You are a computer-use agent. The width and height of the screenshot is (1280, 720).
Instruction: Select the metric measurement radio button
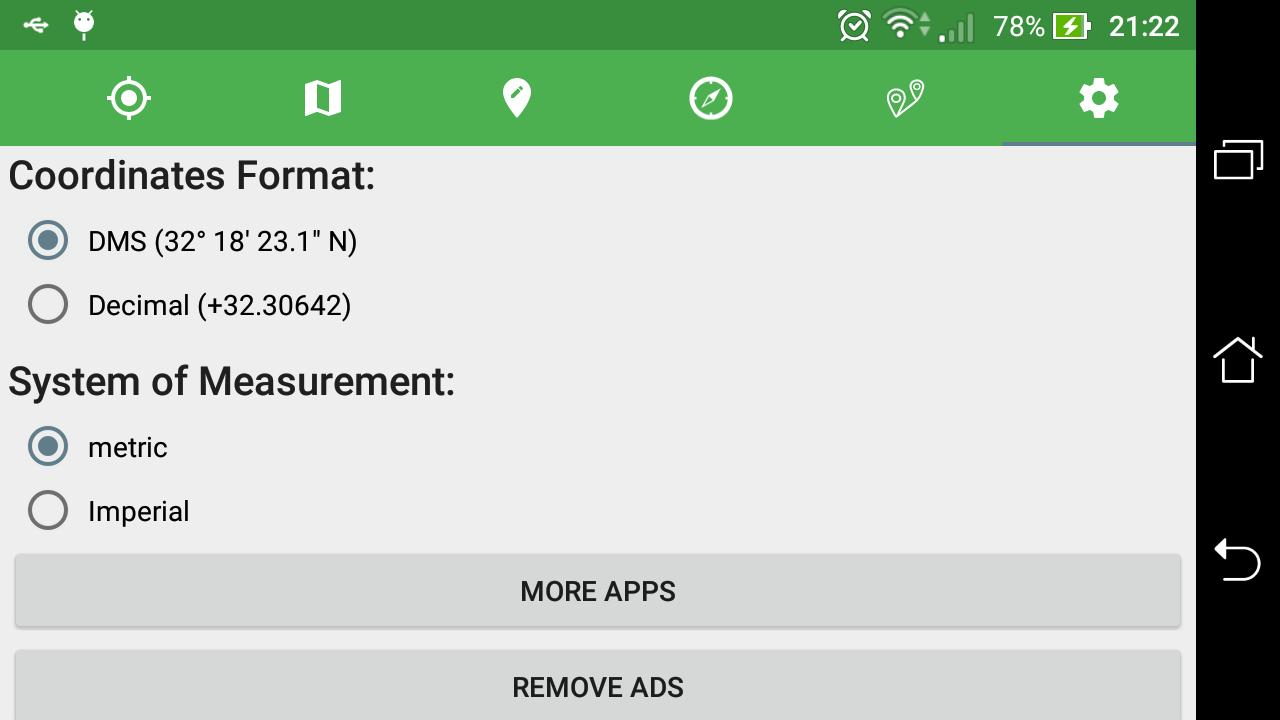click(48, 446)
